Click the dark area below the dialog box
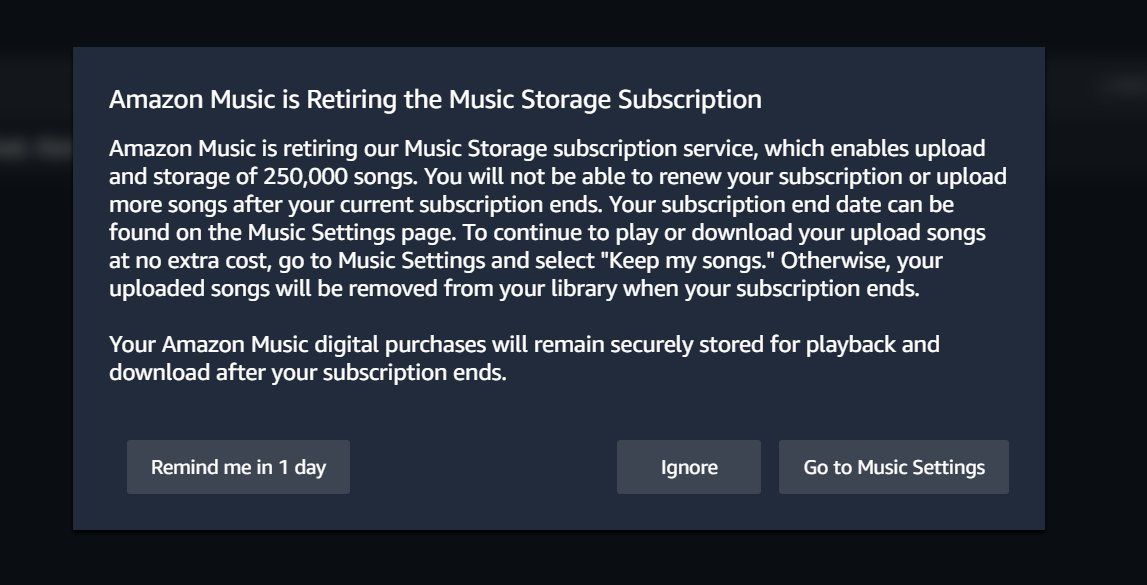This screenshot has height=585, width=1147. click(574, 557)
